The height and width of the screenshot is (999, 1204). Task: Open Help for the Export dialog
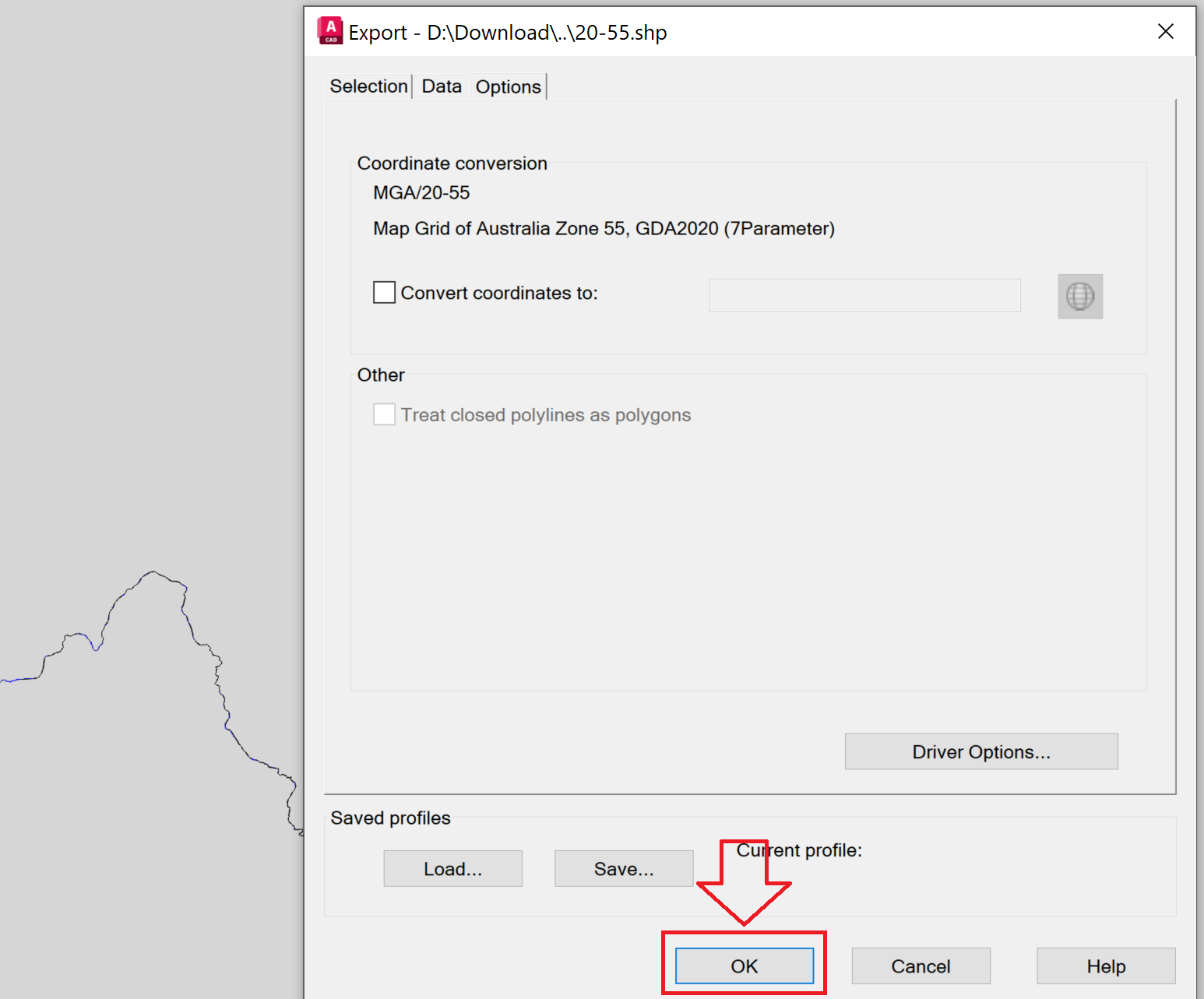1106,966
